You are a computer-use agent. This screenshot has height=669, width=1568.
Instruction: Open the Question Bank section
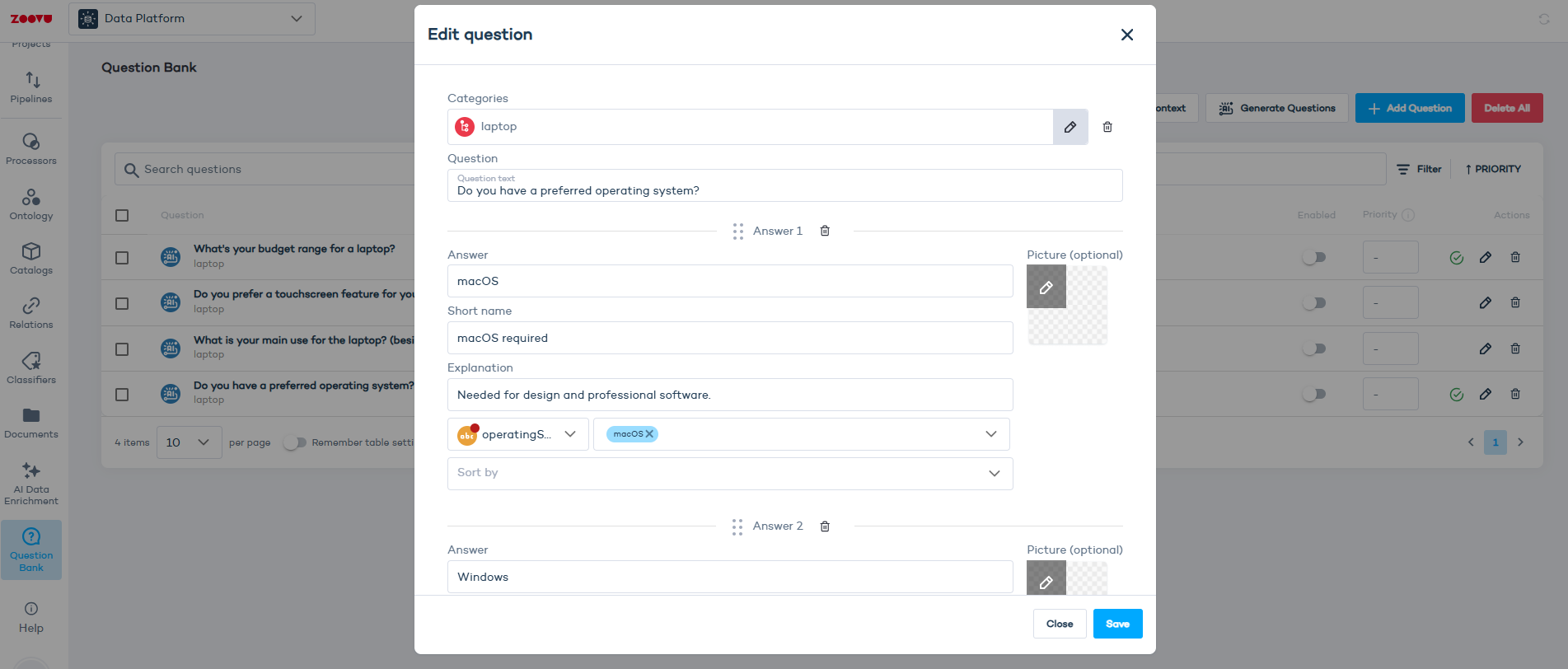point(30,549)
